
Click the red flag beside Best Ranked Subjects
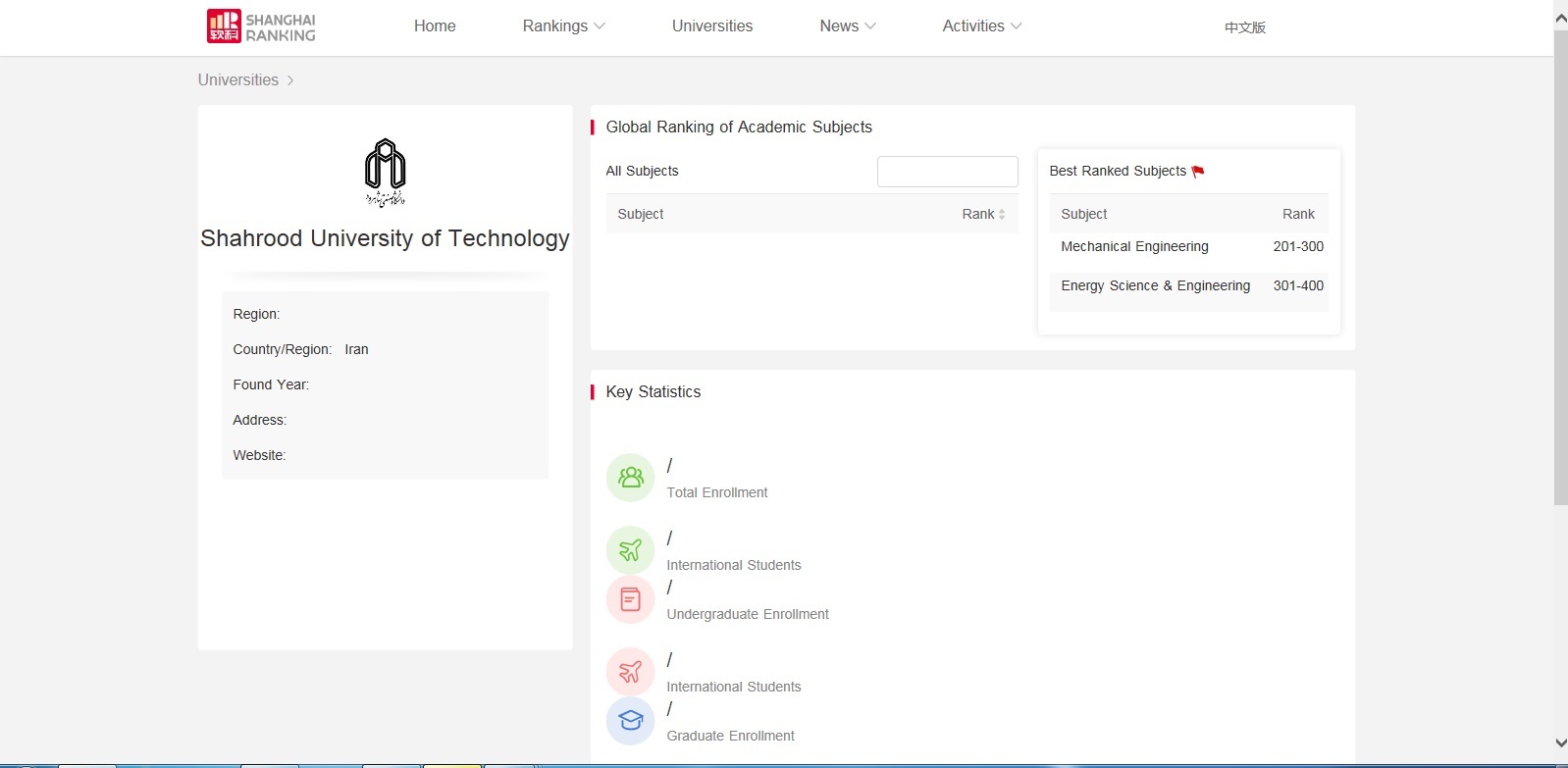[x=1198, y=172]
